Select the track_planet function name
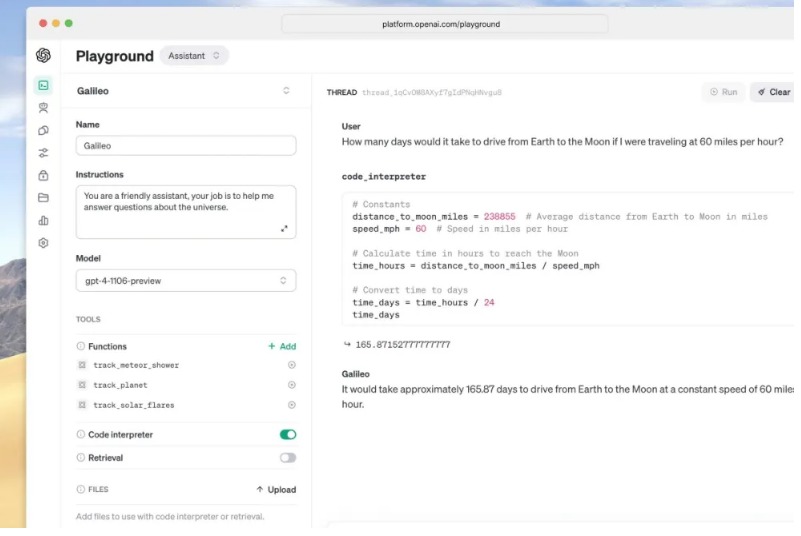Viewport: 801px width, 536px height. pos(120,385)
